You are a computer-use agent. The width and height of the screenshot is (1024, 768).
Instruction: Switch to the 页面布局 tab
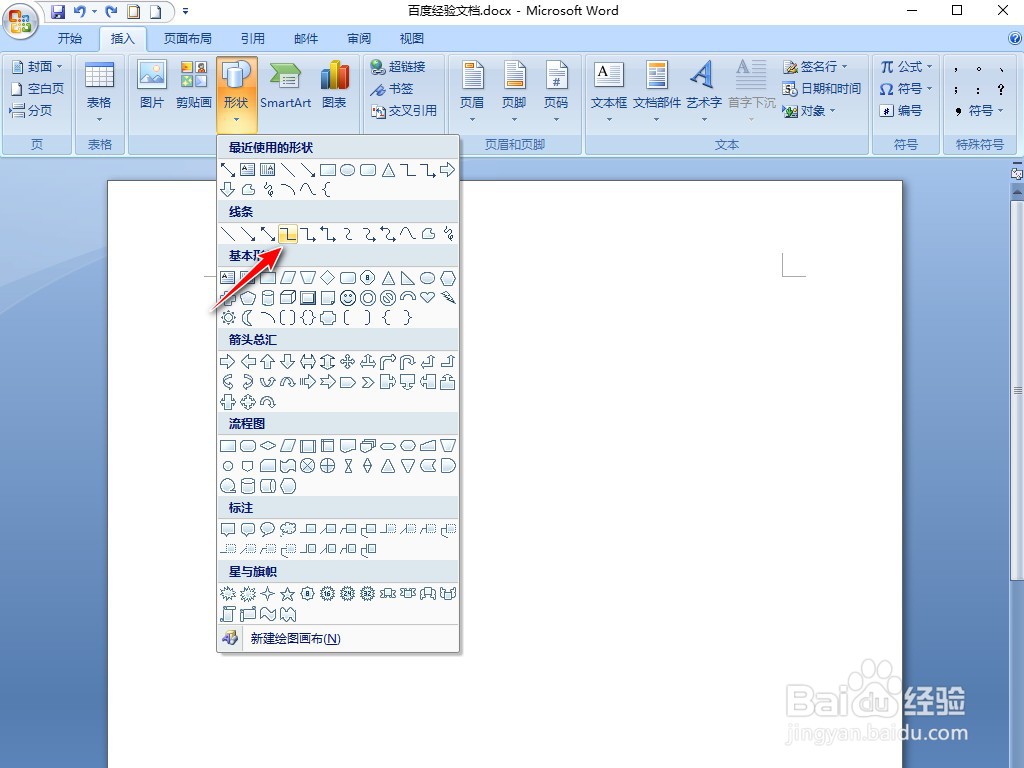click(187, 39)
